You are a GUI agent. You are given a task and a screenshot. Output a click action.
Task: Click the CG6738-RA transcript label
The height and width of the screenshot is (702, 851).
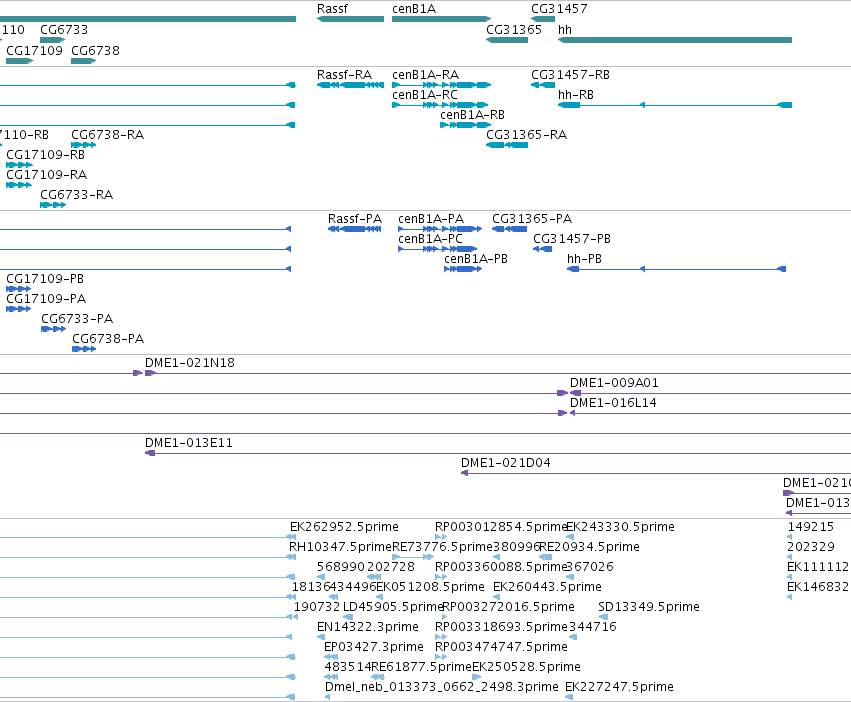[x=107, y=135]
